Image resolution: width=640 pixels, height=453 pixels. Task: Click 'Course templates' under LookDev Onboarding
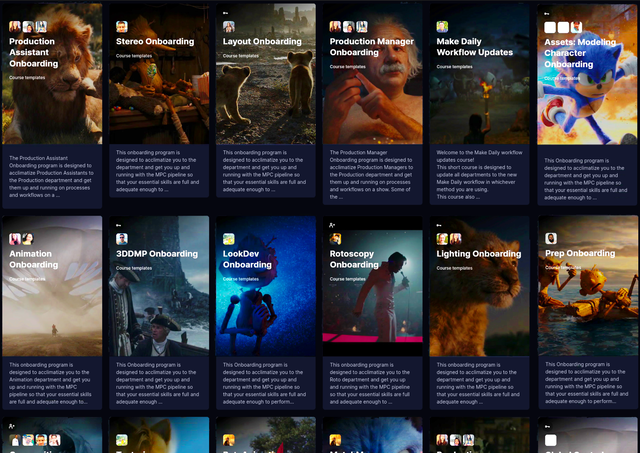[x=241, y=279]
